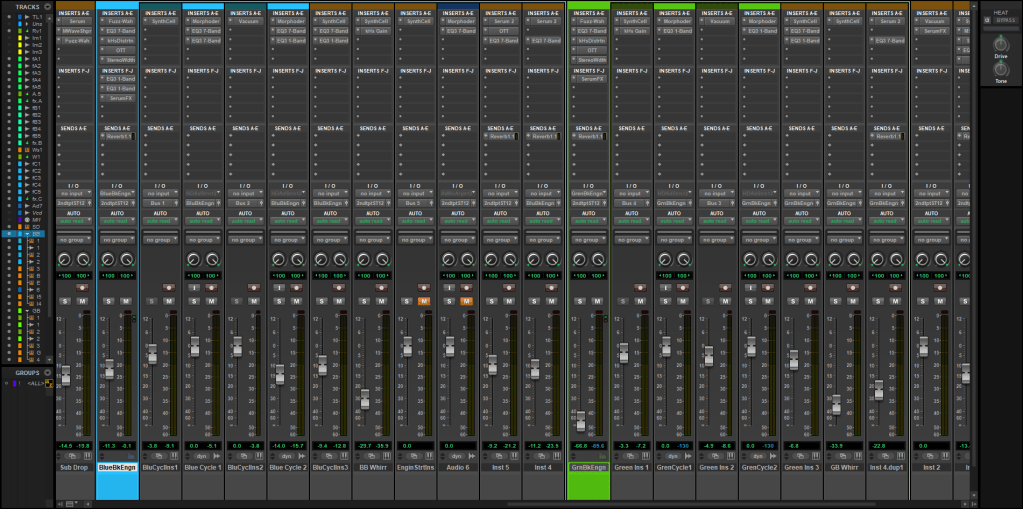Unmute the Audio 6 track
The height and width of the screenshot is (509, 1023).
[466, 300]
